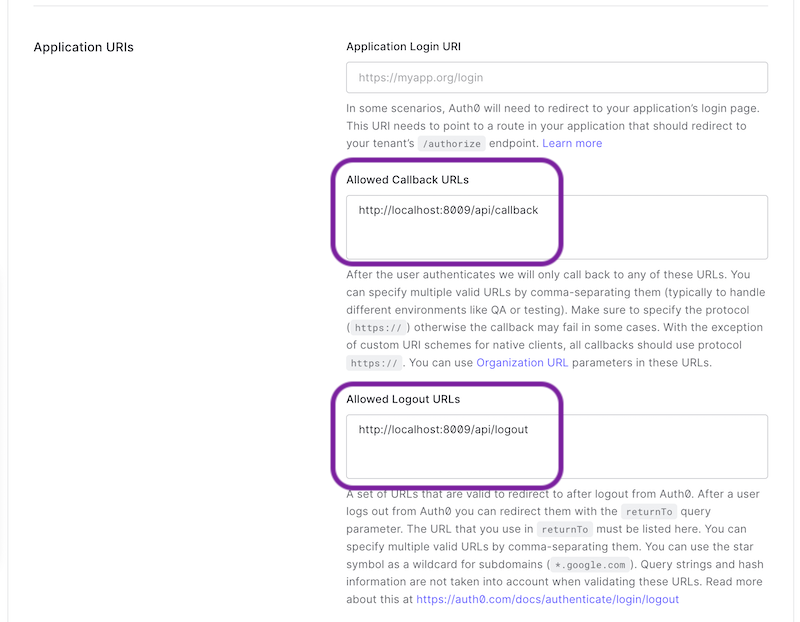Screen dimensions: 800x622
Task: Click the 'In some scenarios, Auth0' description text
Action: point(553,126)
